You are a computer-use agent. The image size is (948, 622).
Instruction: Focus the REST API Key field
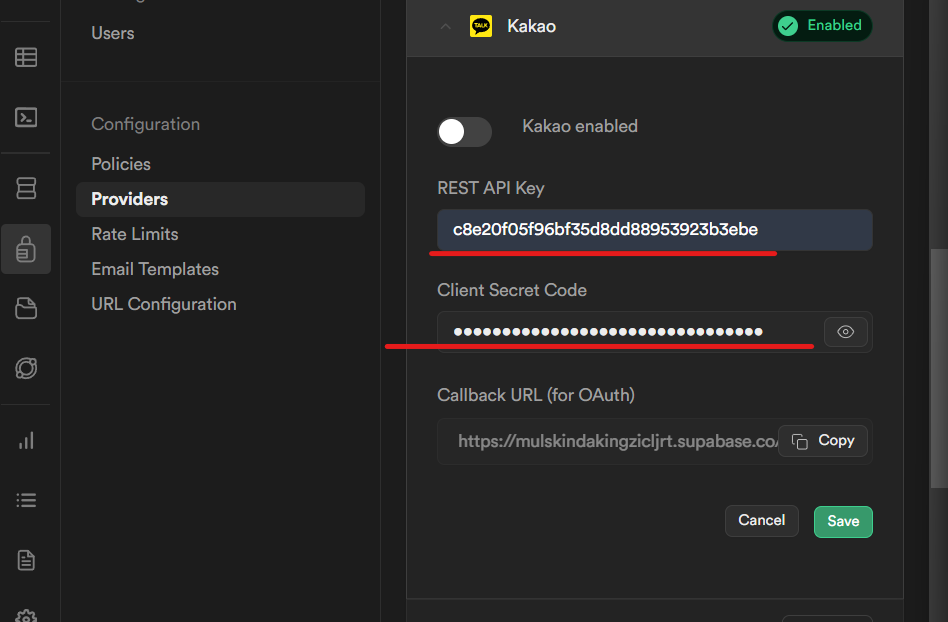[x=655, y=230]
